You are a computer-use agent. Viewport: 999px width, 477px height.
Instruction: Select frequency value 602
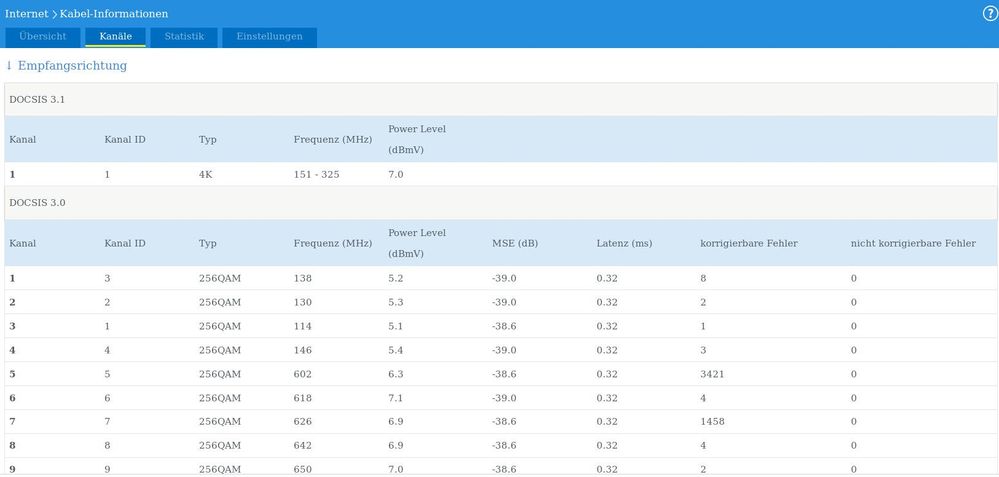pos(303,374)
